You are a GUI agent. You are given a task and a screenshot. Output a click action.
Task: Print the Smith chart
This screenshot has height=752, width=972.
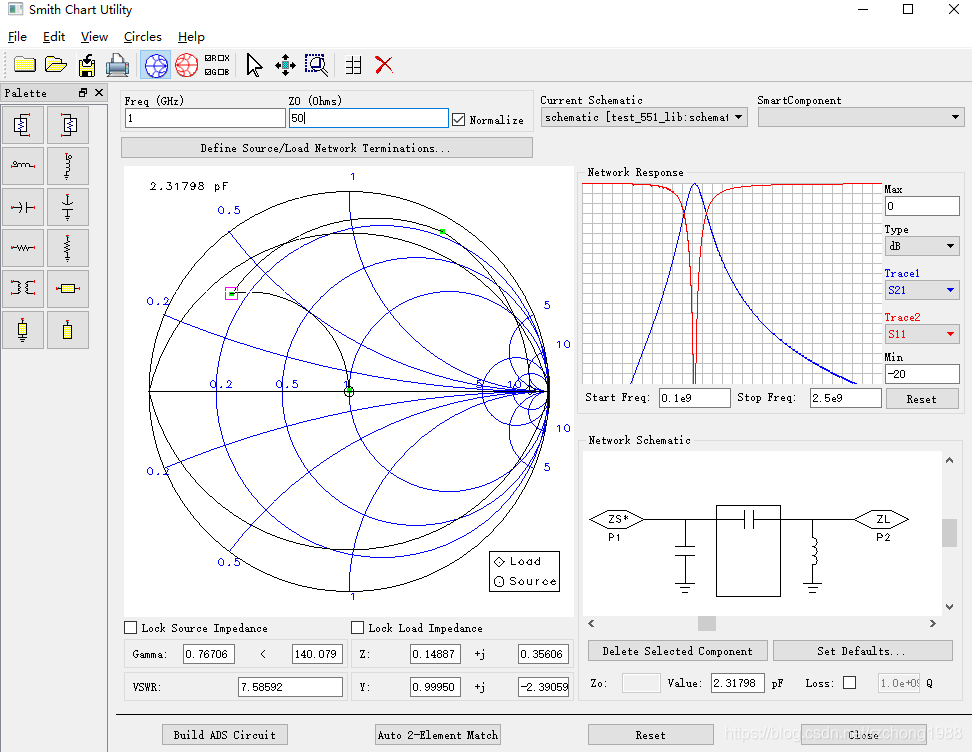117,64
